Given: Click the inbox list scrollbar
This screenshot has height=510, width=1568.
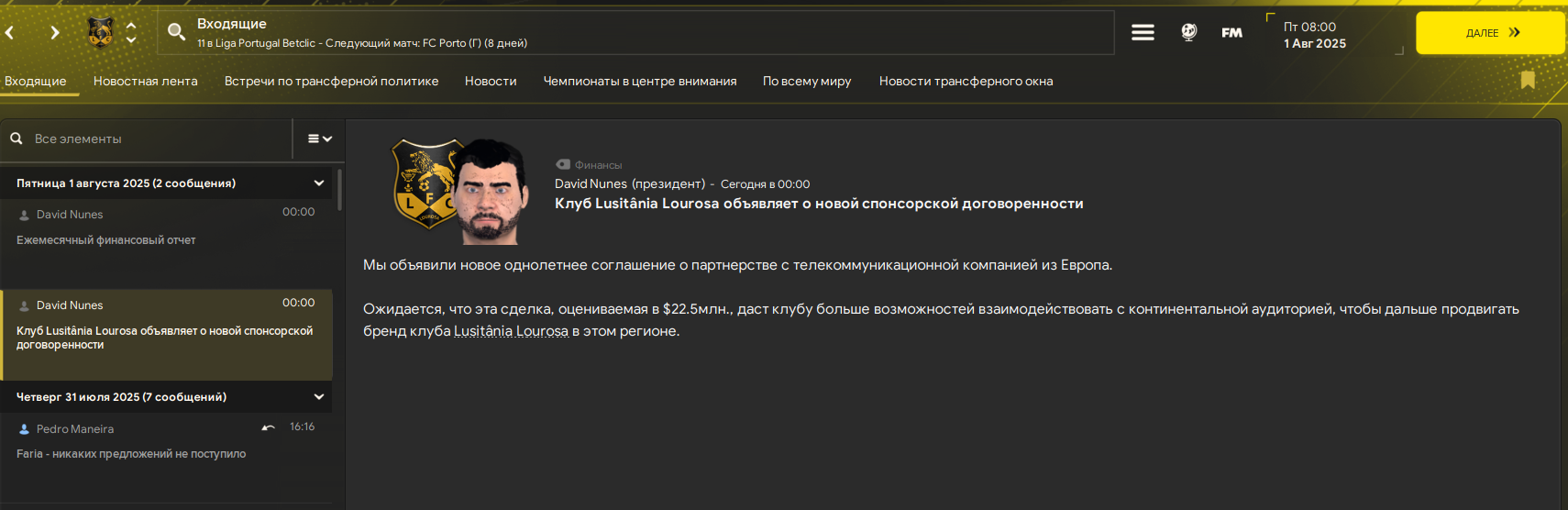Looking at the screenshot, I should (339, 189).
